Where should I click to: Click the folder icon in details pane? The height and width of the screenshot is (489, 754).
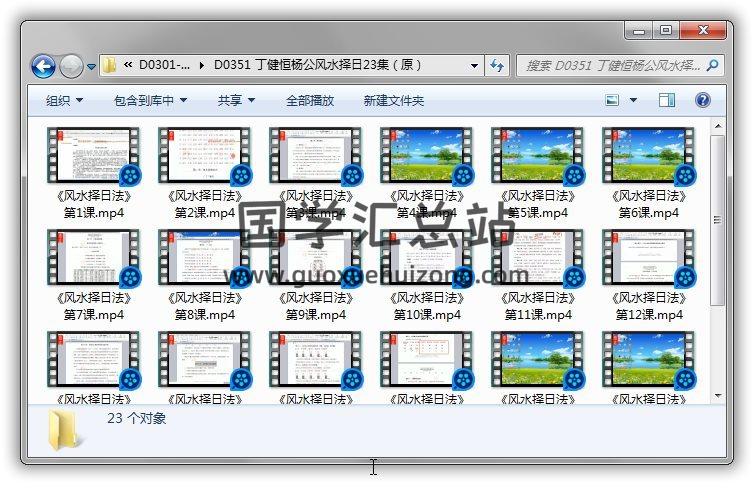63,430
